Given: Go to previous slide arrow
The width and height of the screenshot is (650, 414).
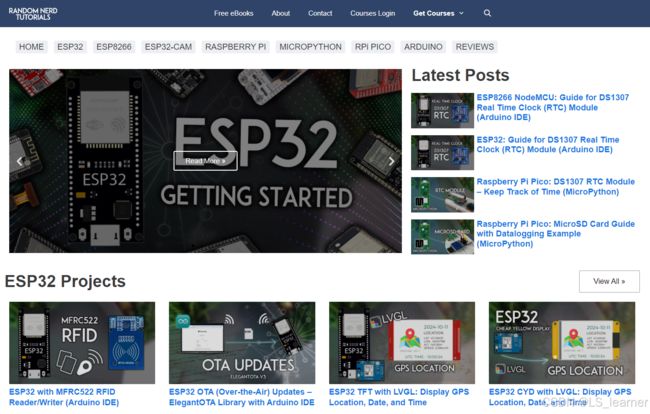Looking at the screenshot, I should click(19, 161).
